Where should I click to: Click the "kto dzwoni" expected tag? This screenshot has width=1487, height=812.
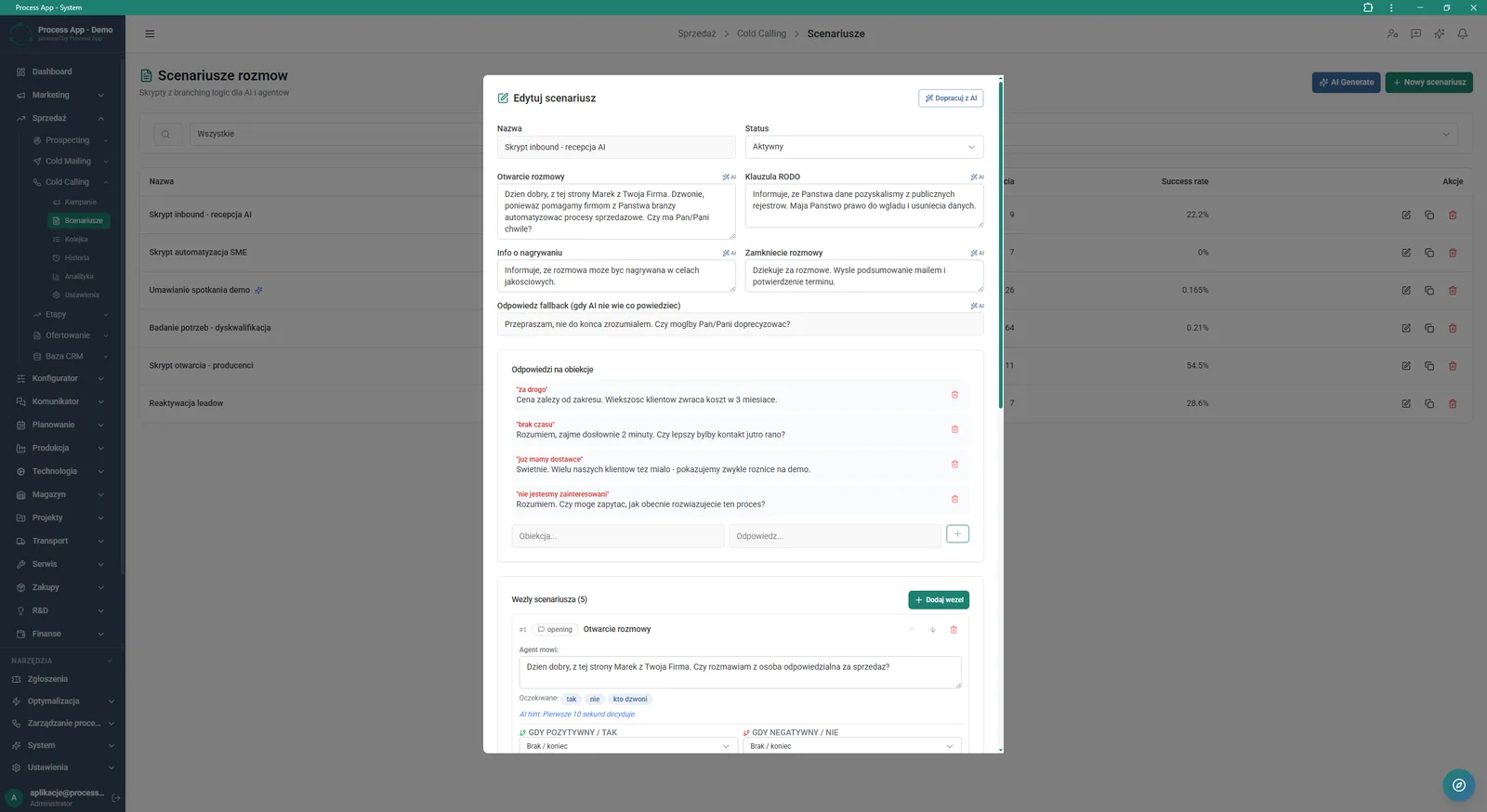pyautogui.click(x=630, y=700)
